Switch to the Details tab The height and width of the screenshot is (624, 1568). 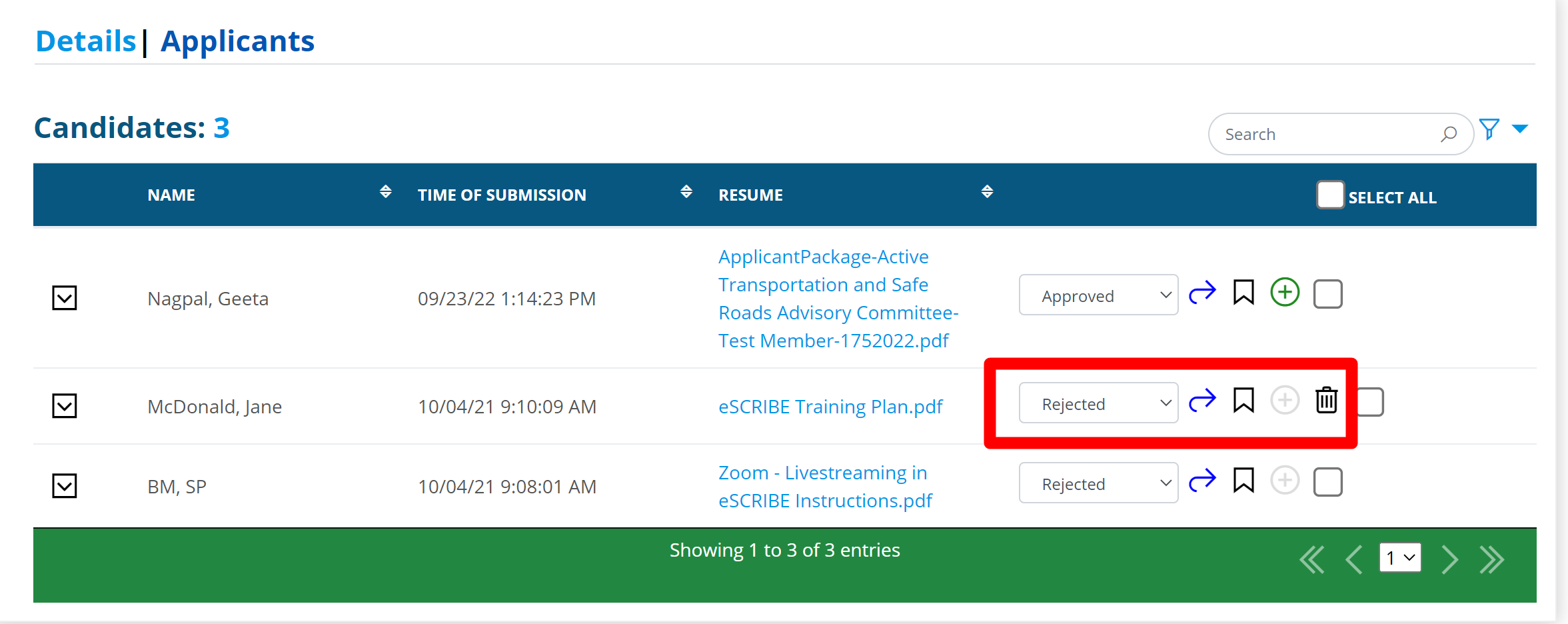[86, 41]
